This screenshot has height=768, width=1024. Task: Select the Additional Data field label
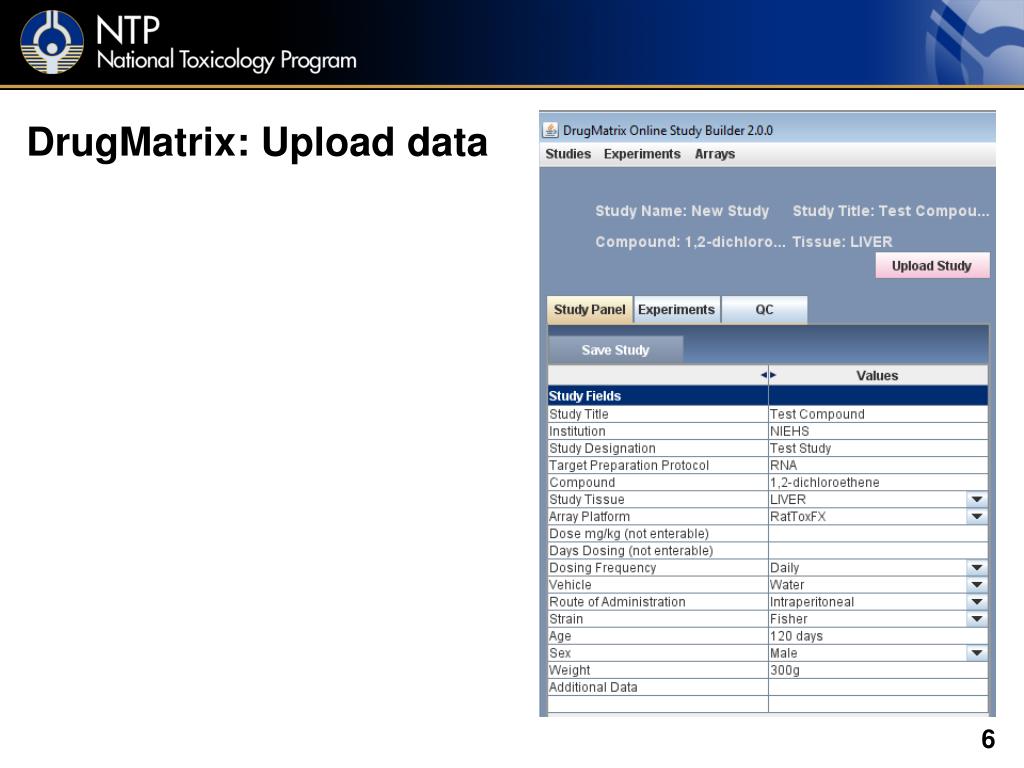pos(593,686)
